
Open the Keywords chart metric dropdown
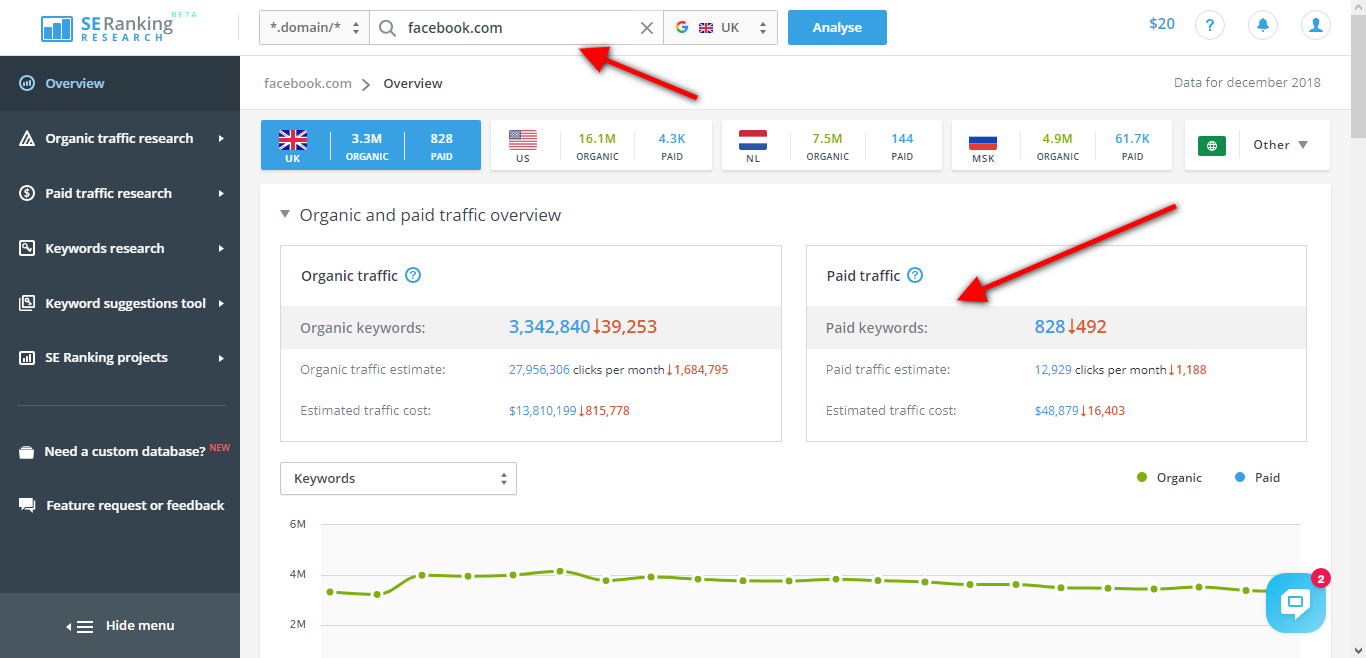click(x=398, y=478)
